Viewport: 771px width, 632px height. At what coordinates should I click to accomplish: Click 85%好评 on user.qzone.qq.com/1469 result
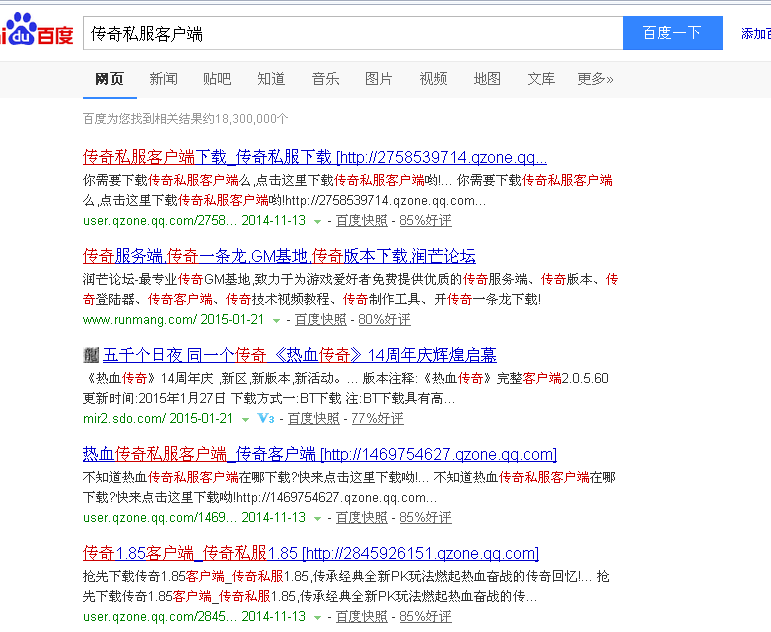[425, 517]
